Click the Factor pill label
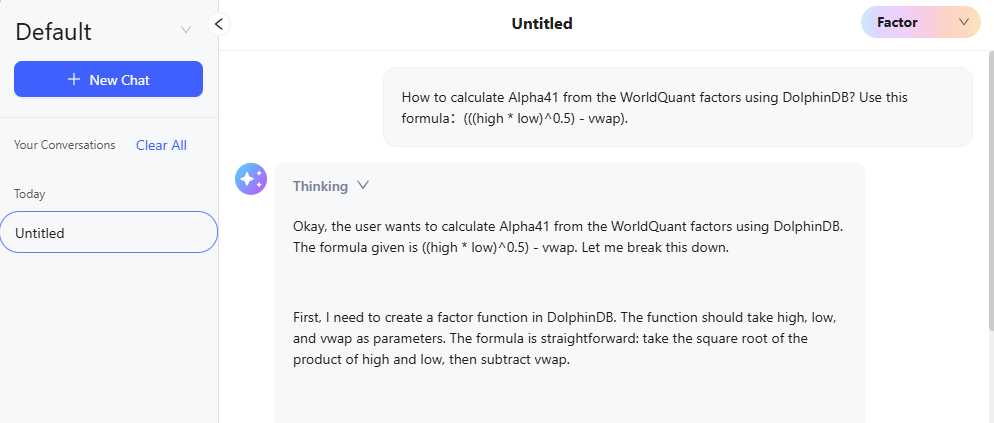Viewport: 994px width, 423px height. tap(897, 22)
